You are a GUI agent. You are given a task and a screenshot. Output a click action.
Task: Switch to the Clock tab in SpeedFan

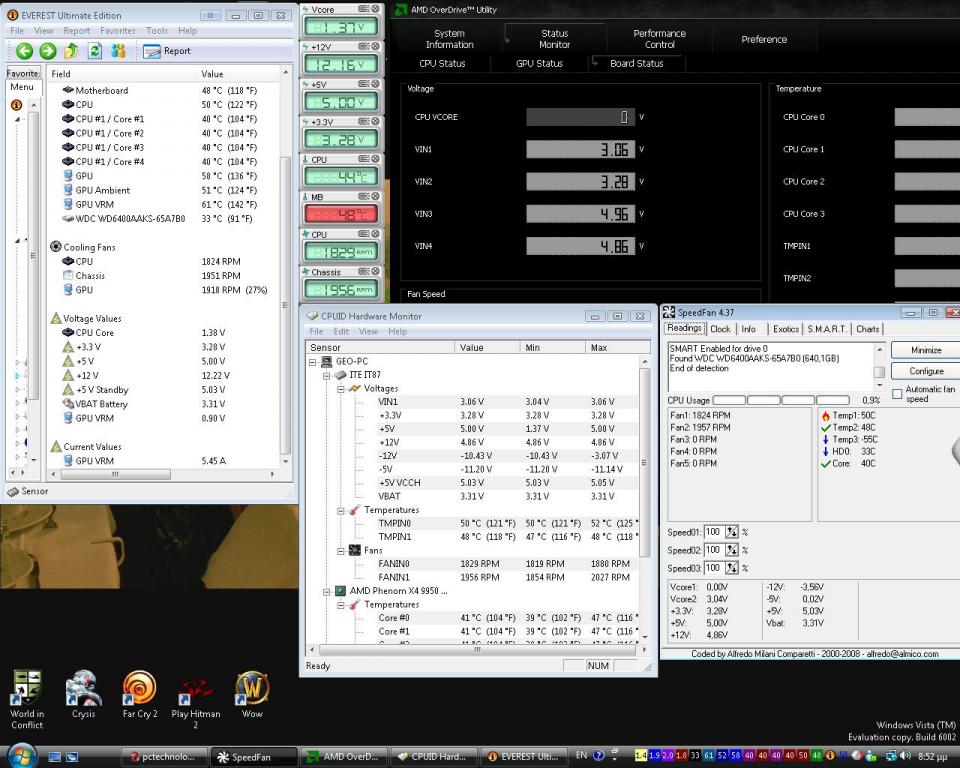pyautogui.click(x=720, y=329)
